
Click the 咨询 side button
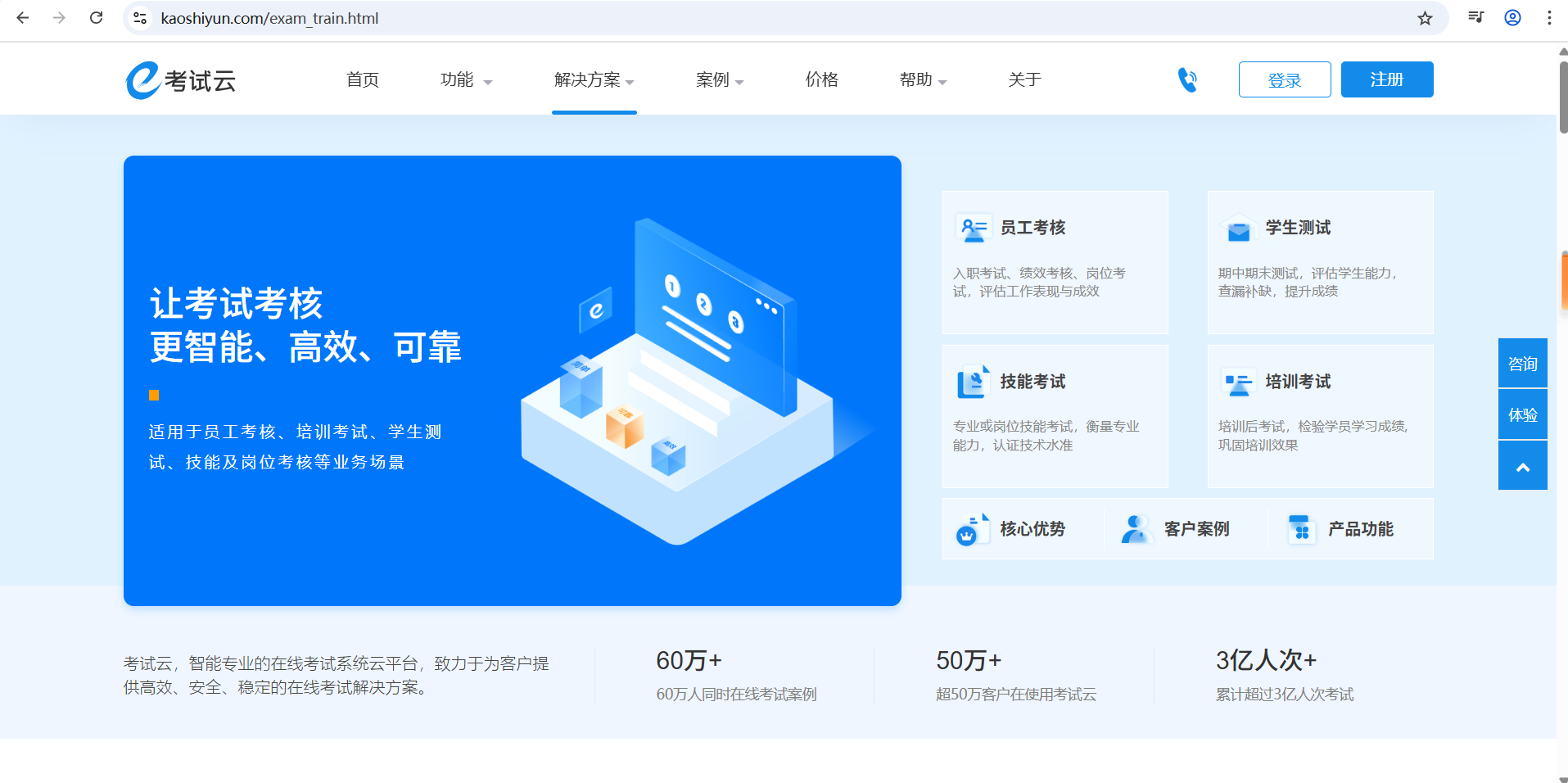point(1523,364)
